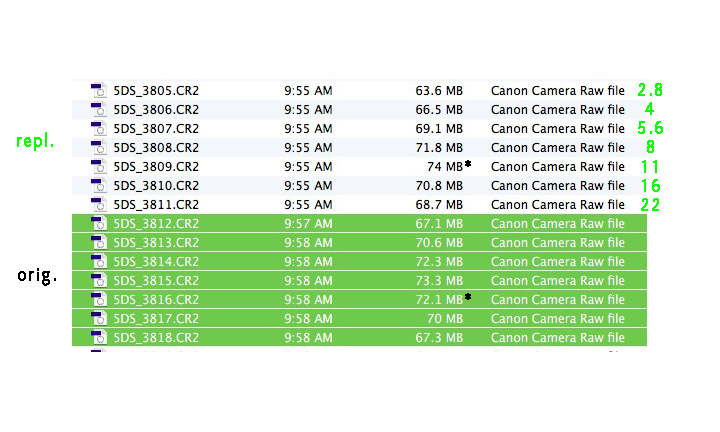Select the highlighted file 5DS_3817.CR2
Image resolution: width=720 pixels, height=432 pixels.
(359, 318)
